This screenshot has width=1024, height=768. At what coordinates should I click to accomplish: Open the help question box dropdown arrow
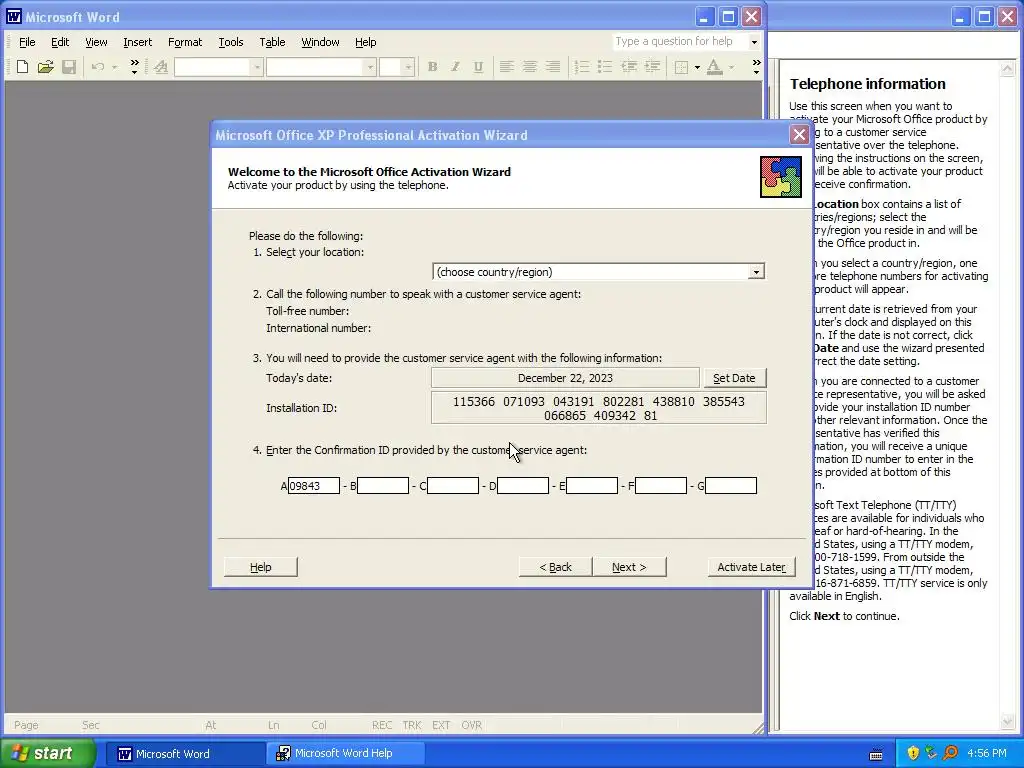click(754, 42)
